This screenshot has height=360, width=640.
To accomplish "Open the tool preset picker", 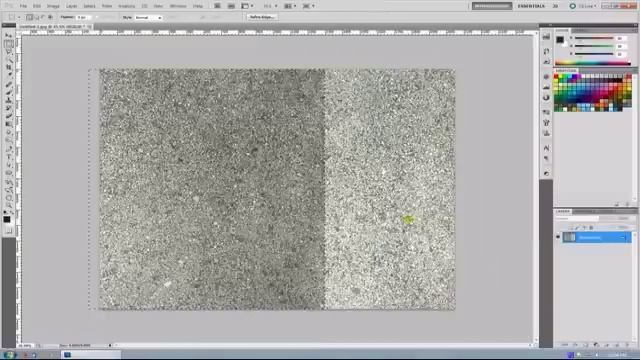I will coord(14,17).
